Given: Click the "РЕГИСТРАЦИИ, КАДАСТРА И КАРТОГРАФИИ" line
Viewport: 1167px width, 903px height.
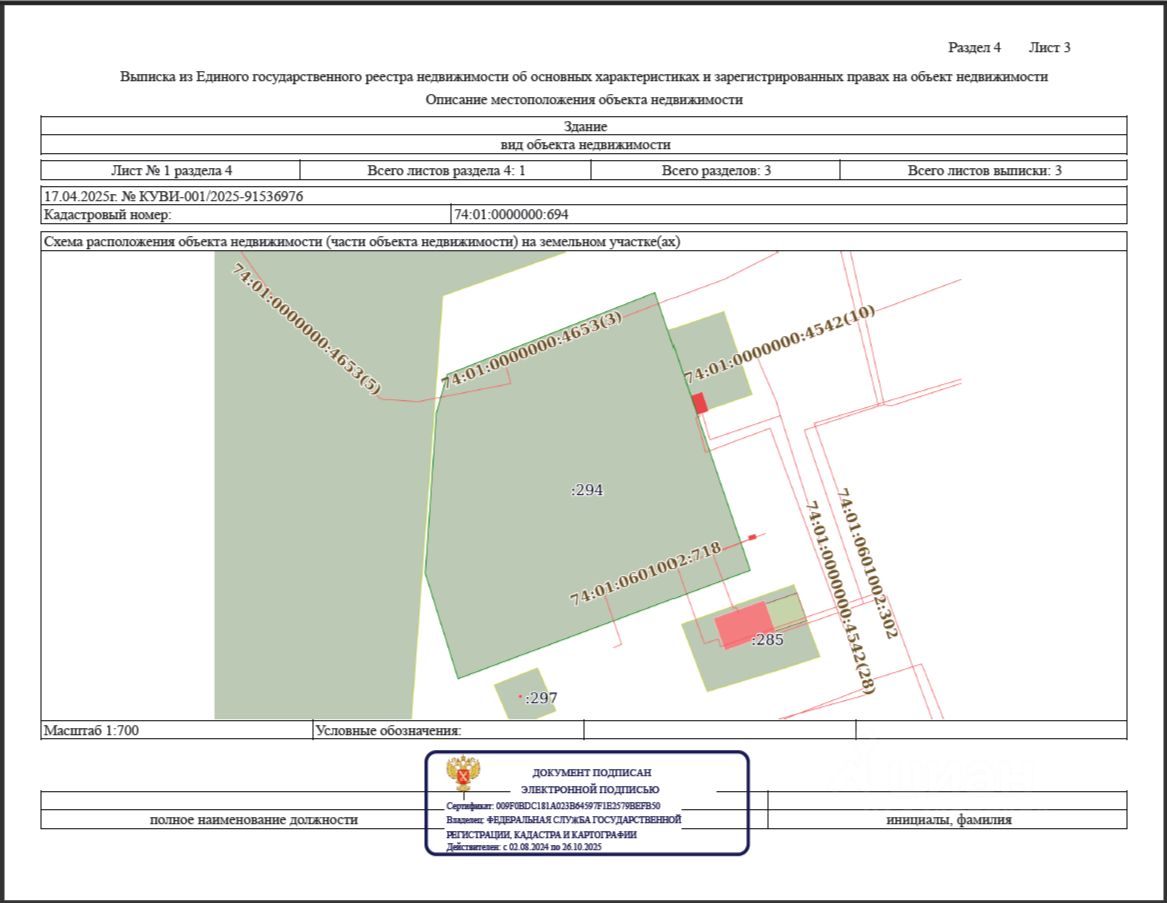Looking at the screenshot, I should (541, 835).
